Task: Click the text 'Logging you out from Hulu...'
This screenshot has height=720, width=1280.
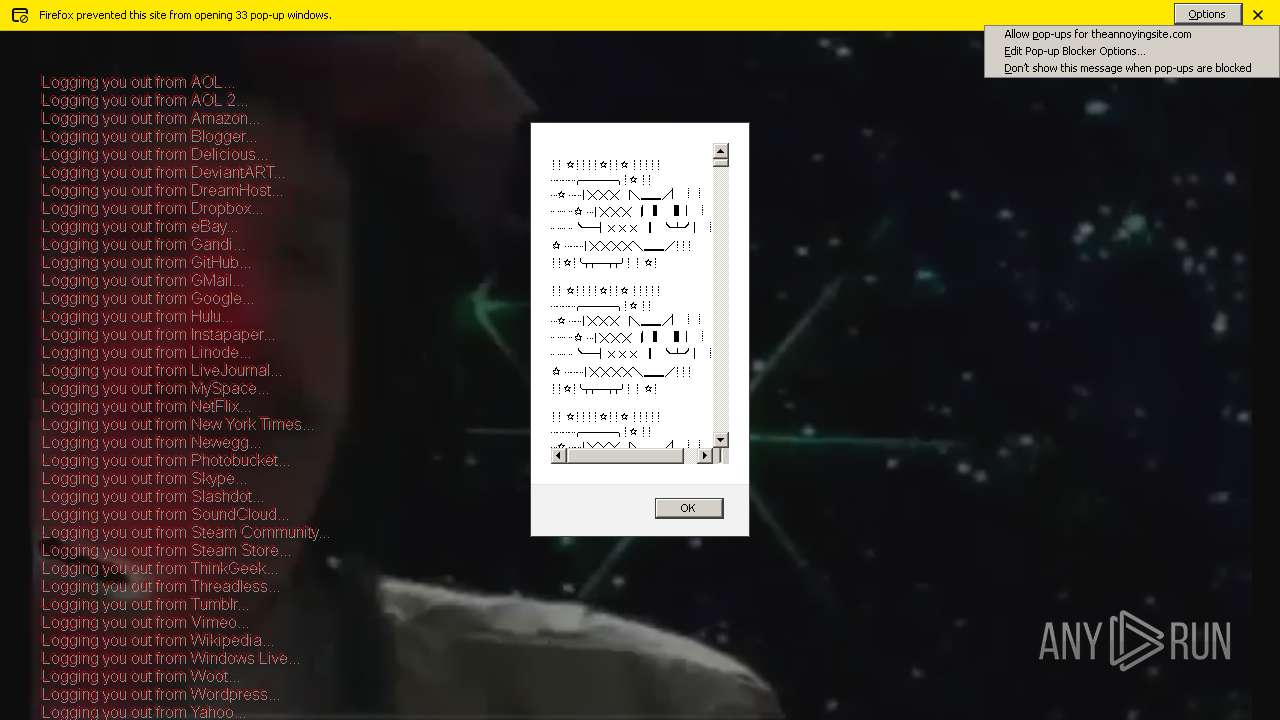Action: tap(137, 316)
